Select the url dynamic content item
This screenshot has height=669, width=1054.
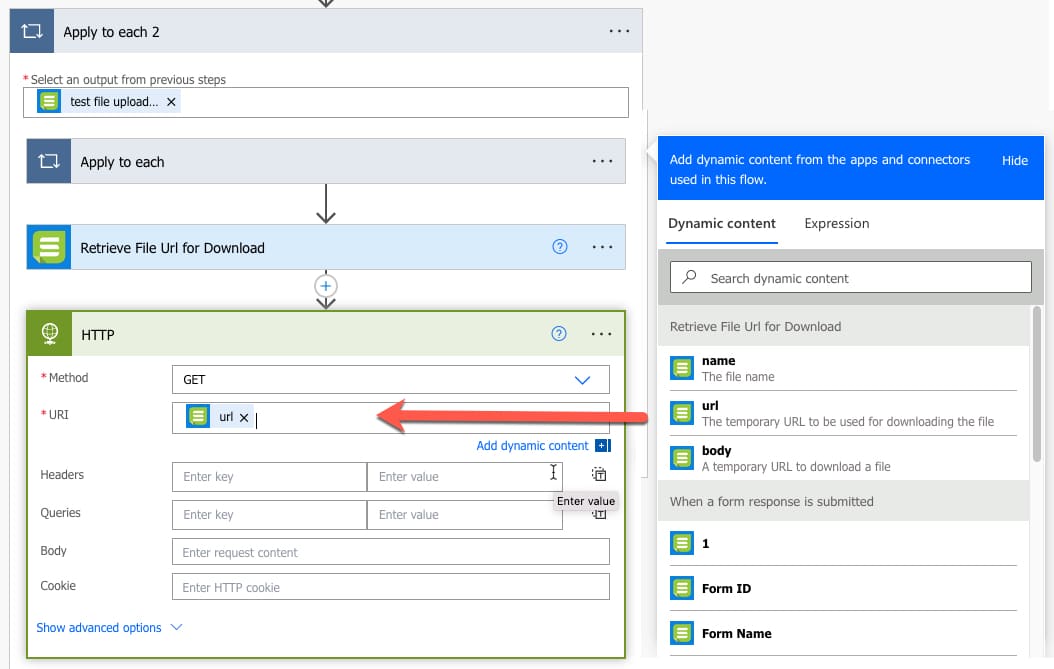(x=843, y=414)
